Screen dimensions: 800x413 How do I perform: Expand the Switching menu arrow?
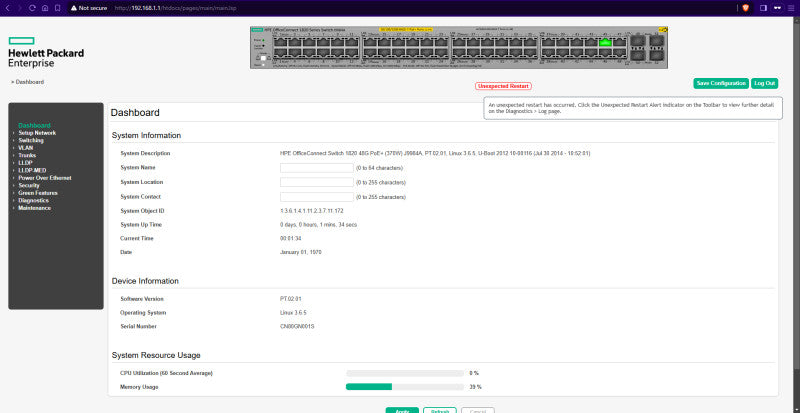[14, 140]
